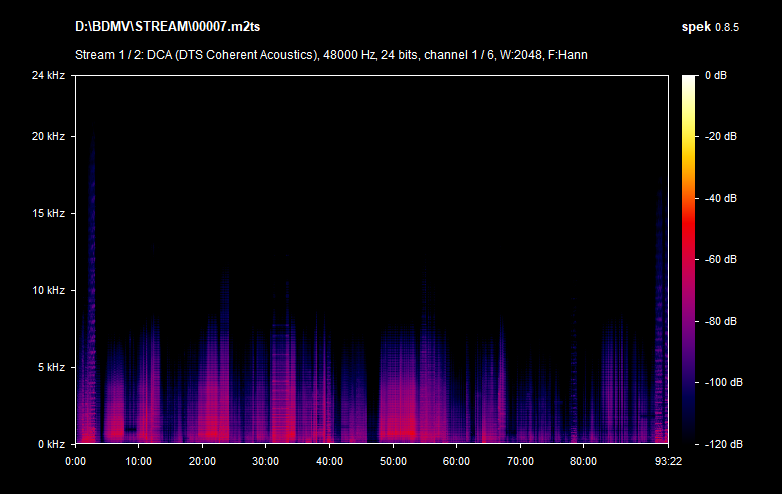
Task: Click the 15 kHz frequency axis label
Action: pos(48,214)
